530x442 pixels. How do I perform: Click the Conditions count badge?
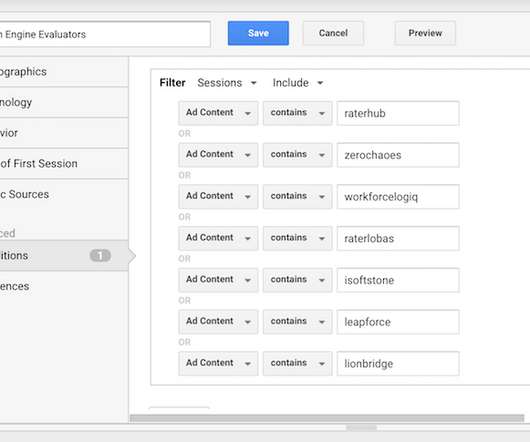pyautogui.click(x=100, y=256)
